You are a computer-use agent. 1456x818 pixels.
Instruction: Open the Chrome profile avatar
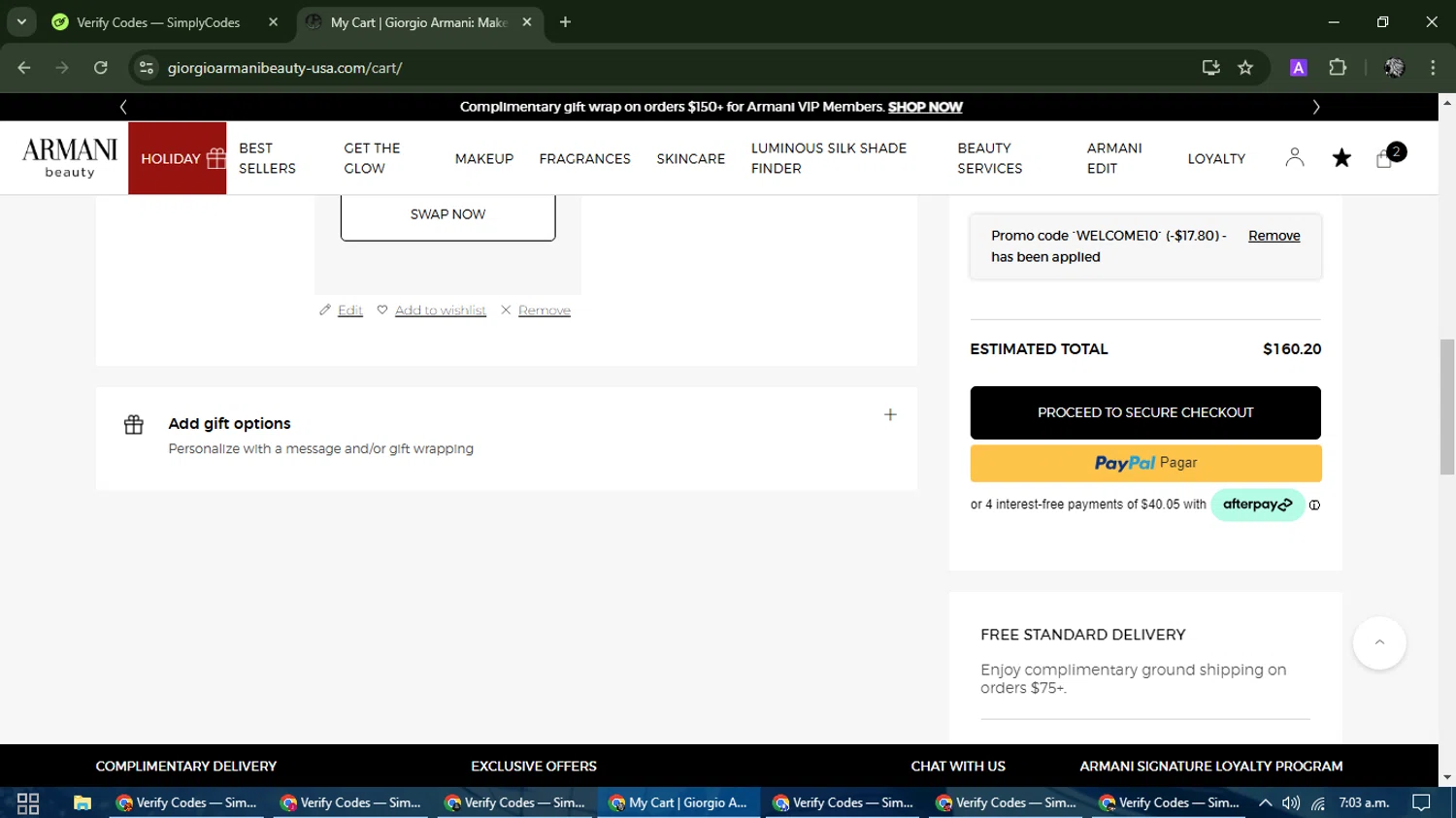click(1395, 68)
